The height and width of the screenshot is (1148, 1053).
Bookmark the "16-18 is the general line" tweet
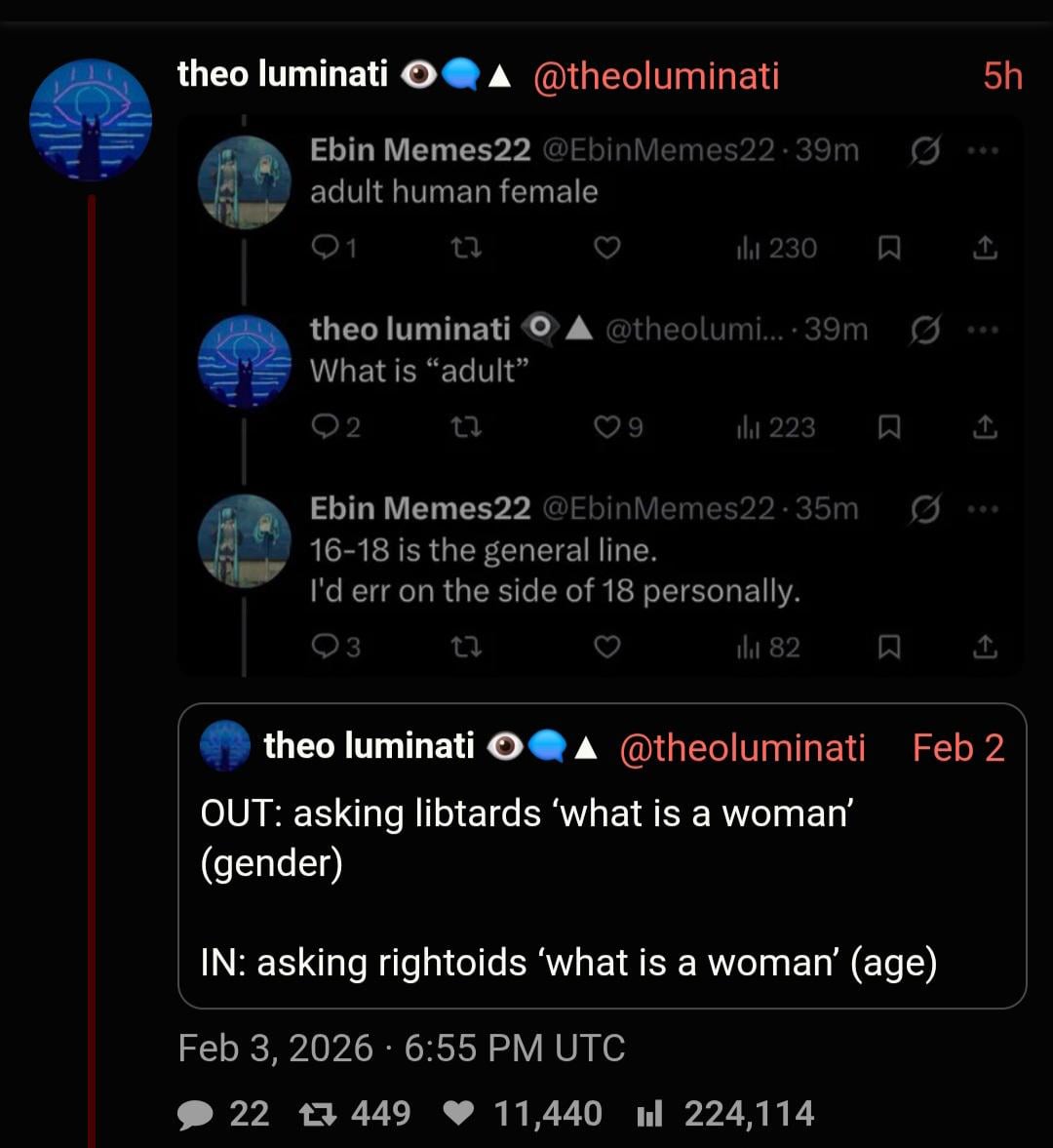pos(888,647)
